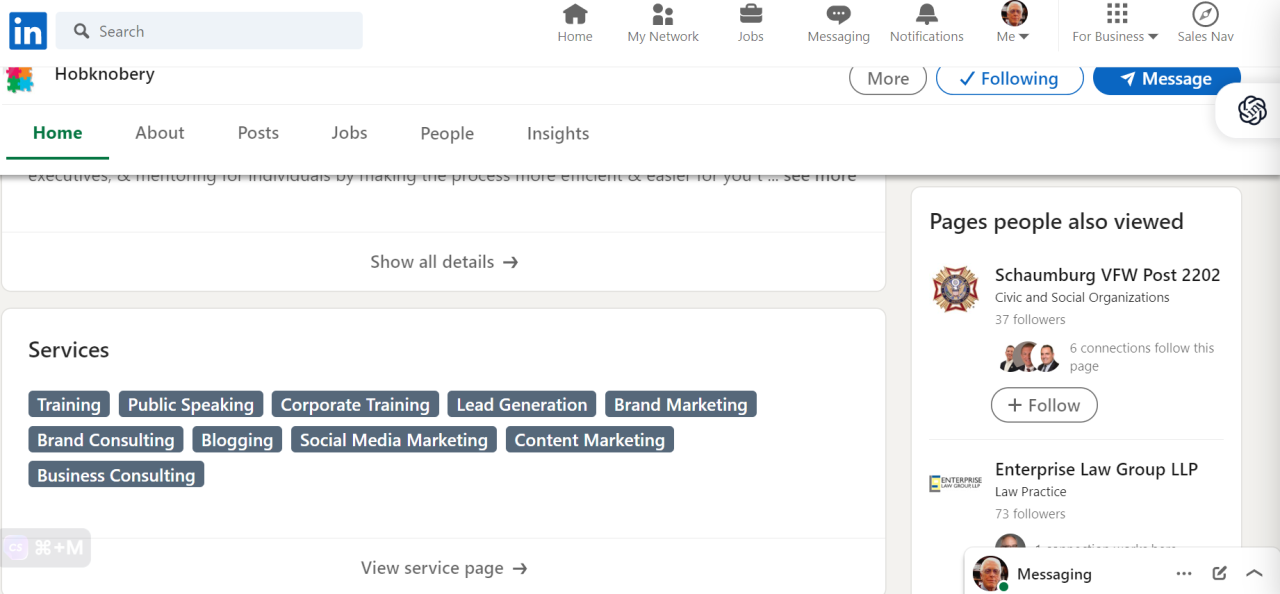The height and width of the screenshot is (594, 1280).
Task: Click profile photo in Messaging bar
Action: tap(990, 574)
